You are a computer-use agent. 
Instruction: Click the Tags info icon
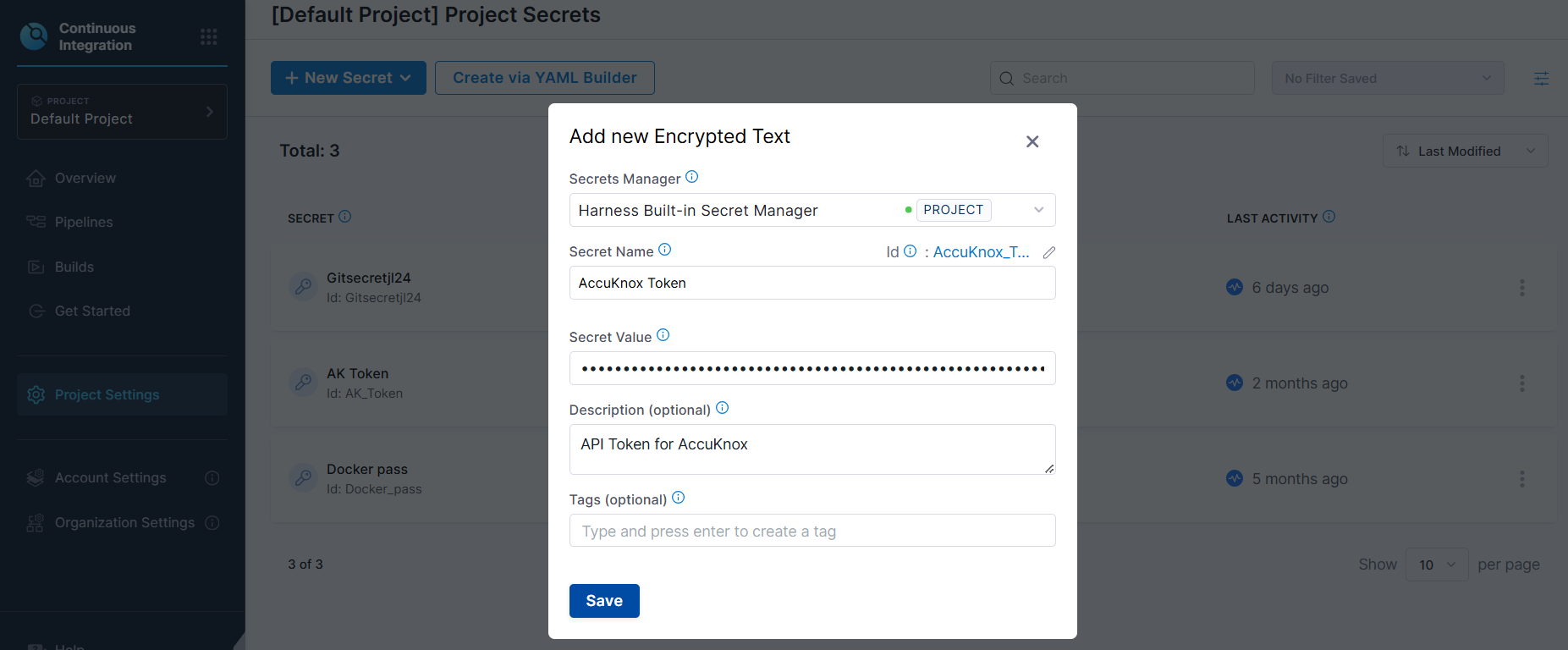coord(678,498)
